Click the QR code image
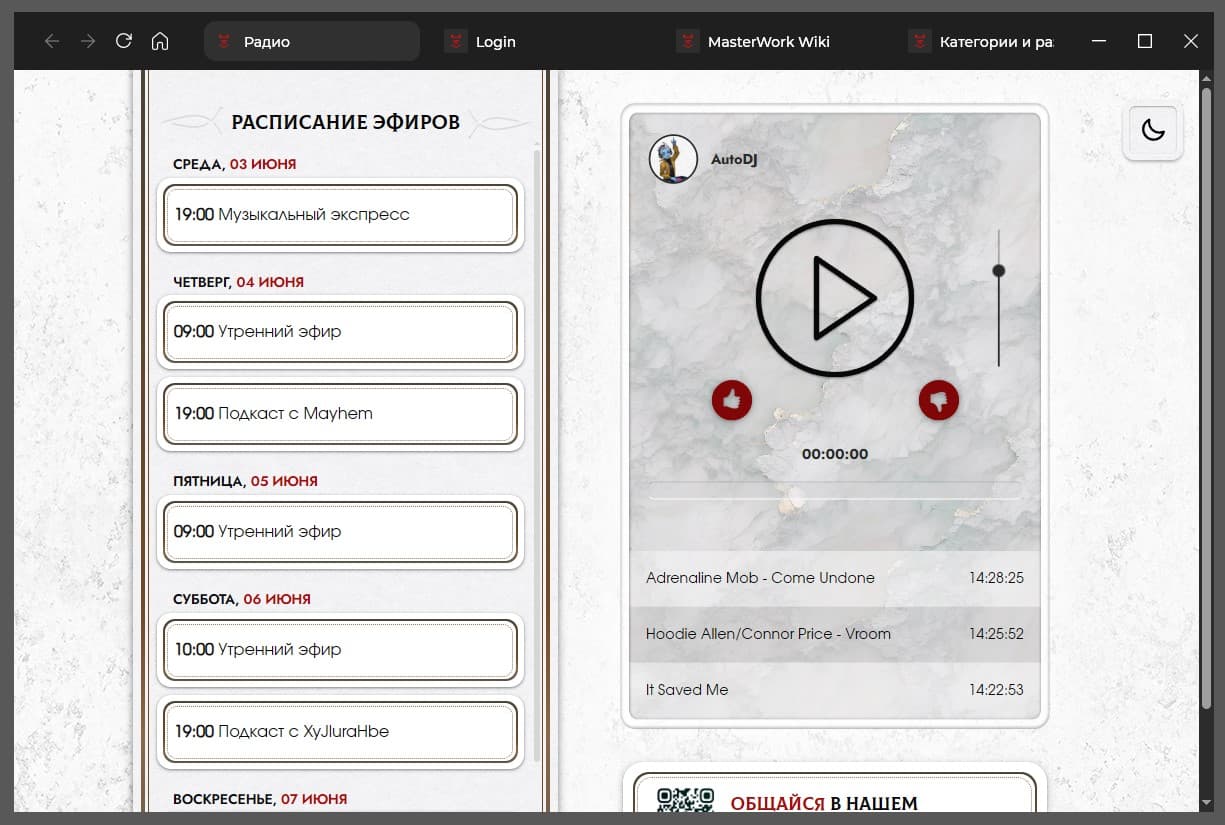This screenshot has height=825, width=1225. [686, 799]
